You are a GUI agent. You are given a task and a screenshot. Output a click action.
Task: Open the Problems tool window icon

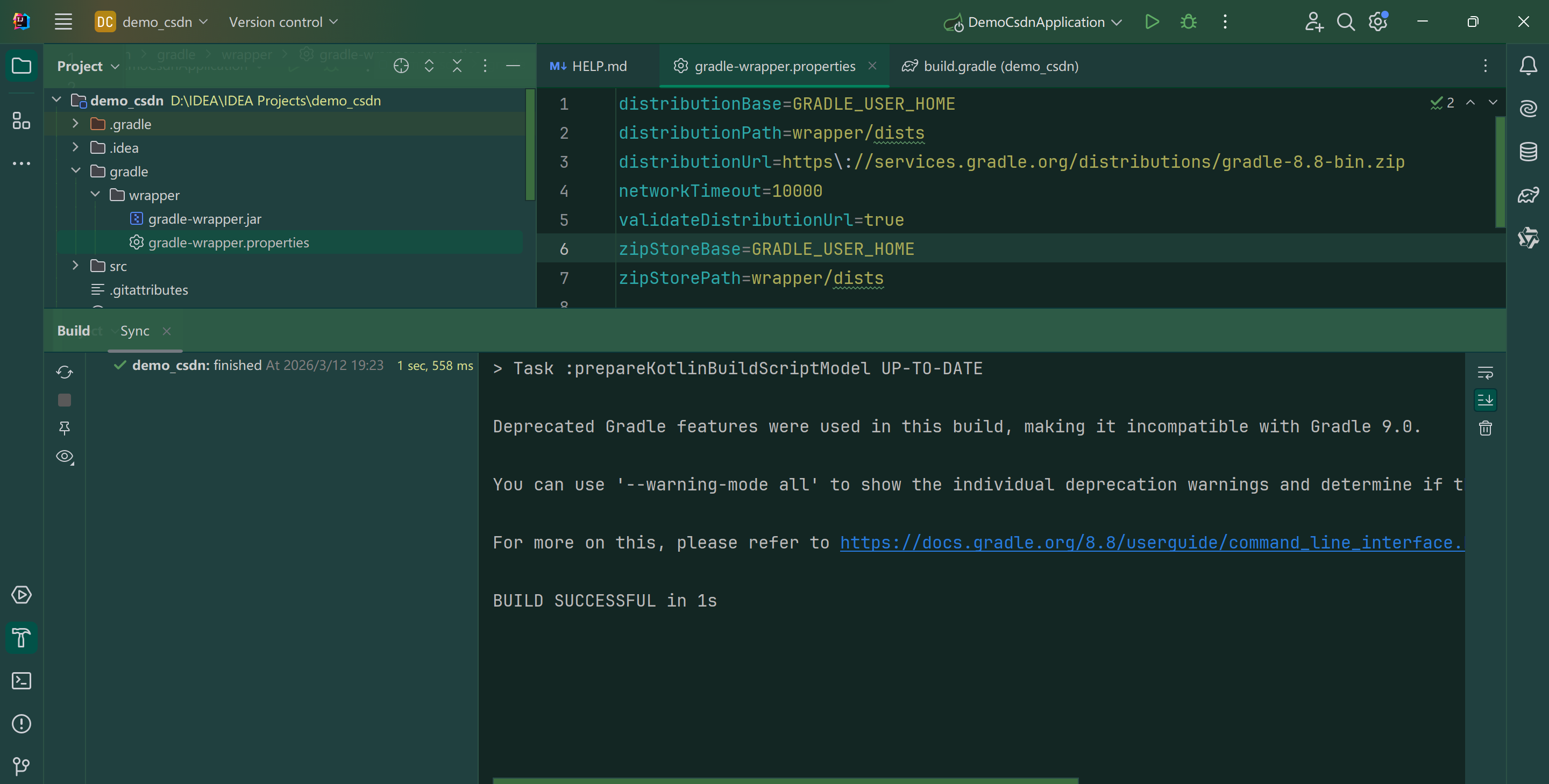pos(21,723)
